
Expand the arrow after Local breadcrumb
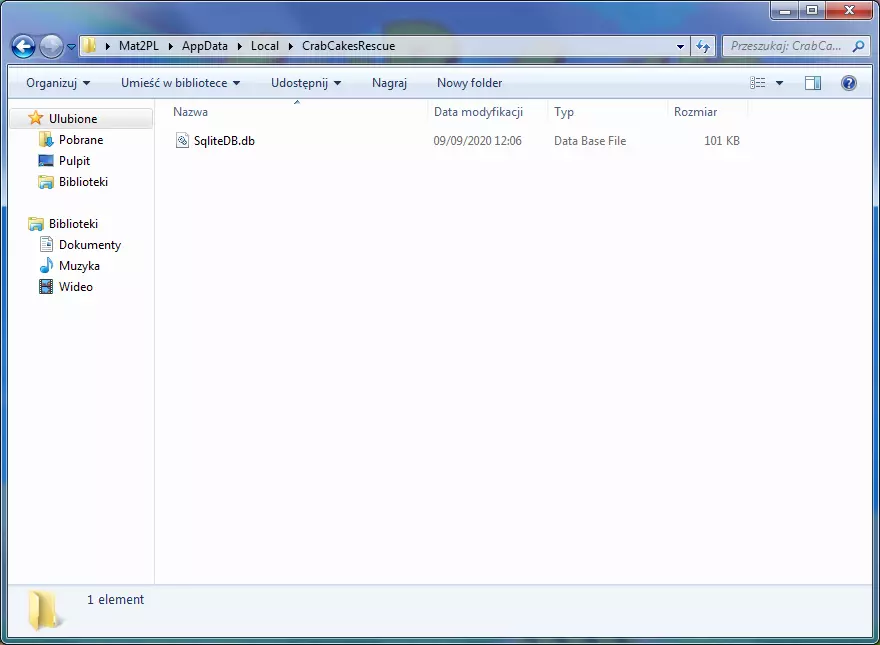(x=291, y=46)
